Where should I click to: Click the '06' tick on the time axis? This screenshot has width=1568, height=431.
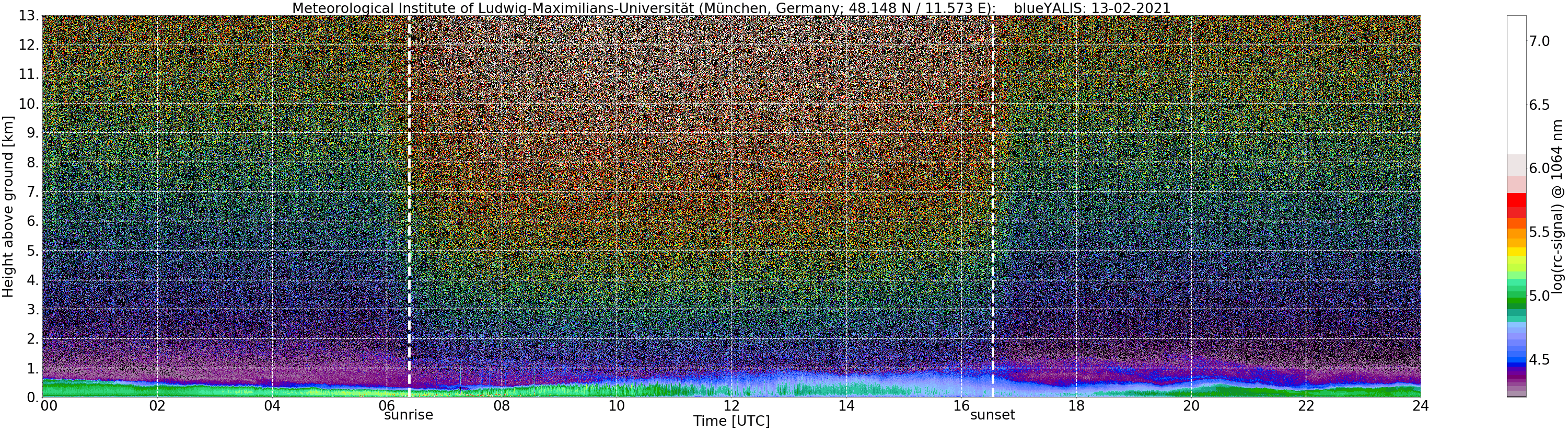[x=387, y=405]
